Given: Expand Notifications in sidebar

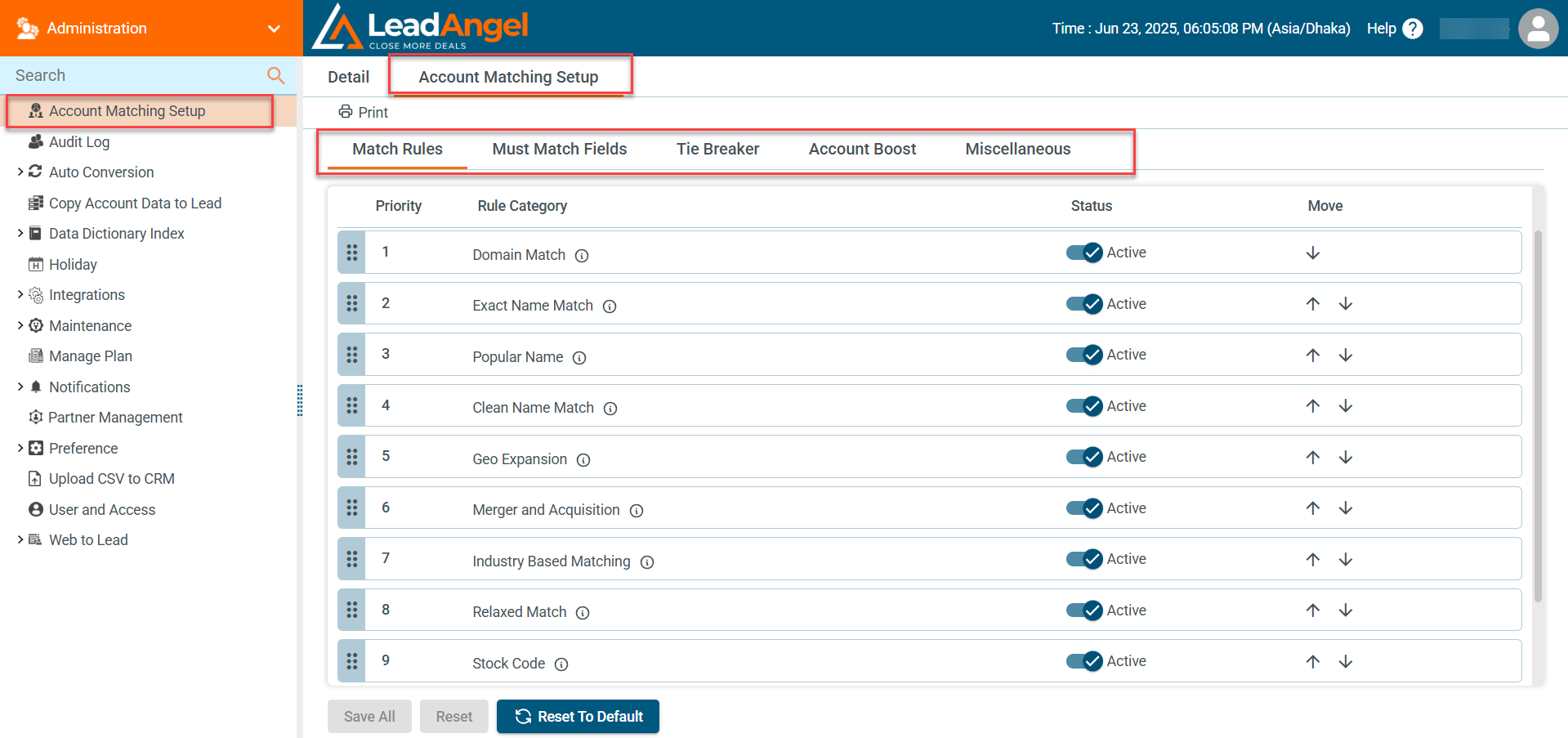Looking at the screenshot, I should [x=20, y=387].
